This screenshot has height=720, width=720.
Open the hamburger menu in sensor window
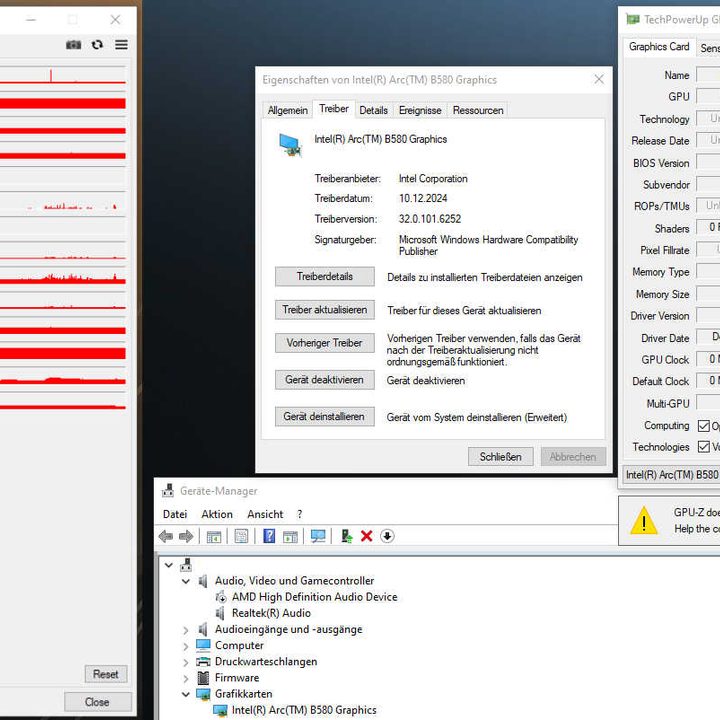coord(121,45)
